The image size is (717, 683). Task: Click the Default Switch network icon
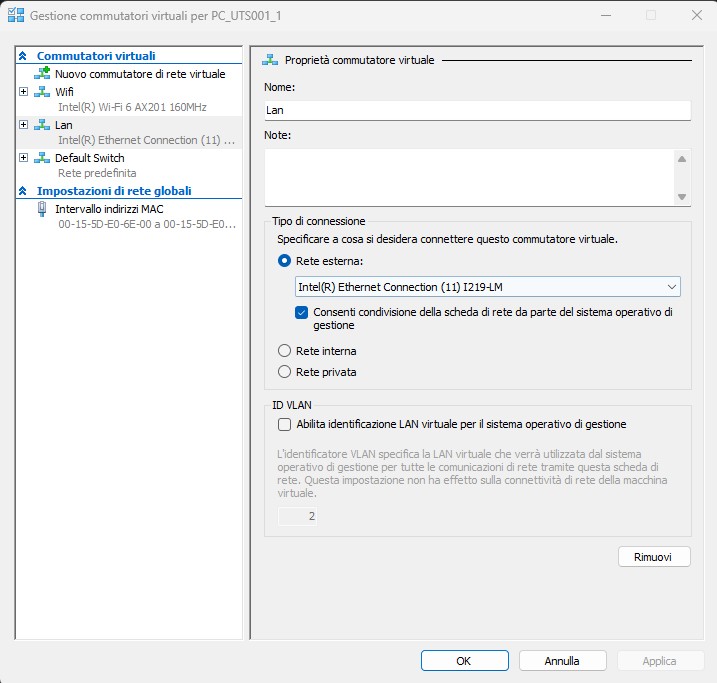(x=42, y=158)
